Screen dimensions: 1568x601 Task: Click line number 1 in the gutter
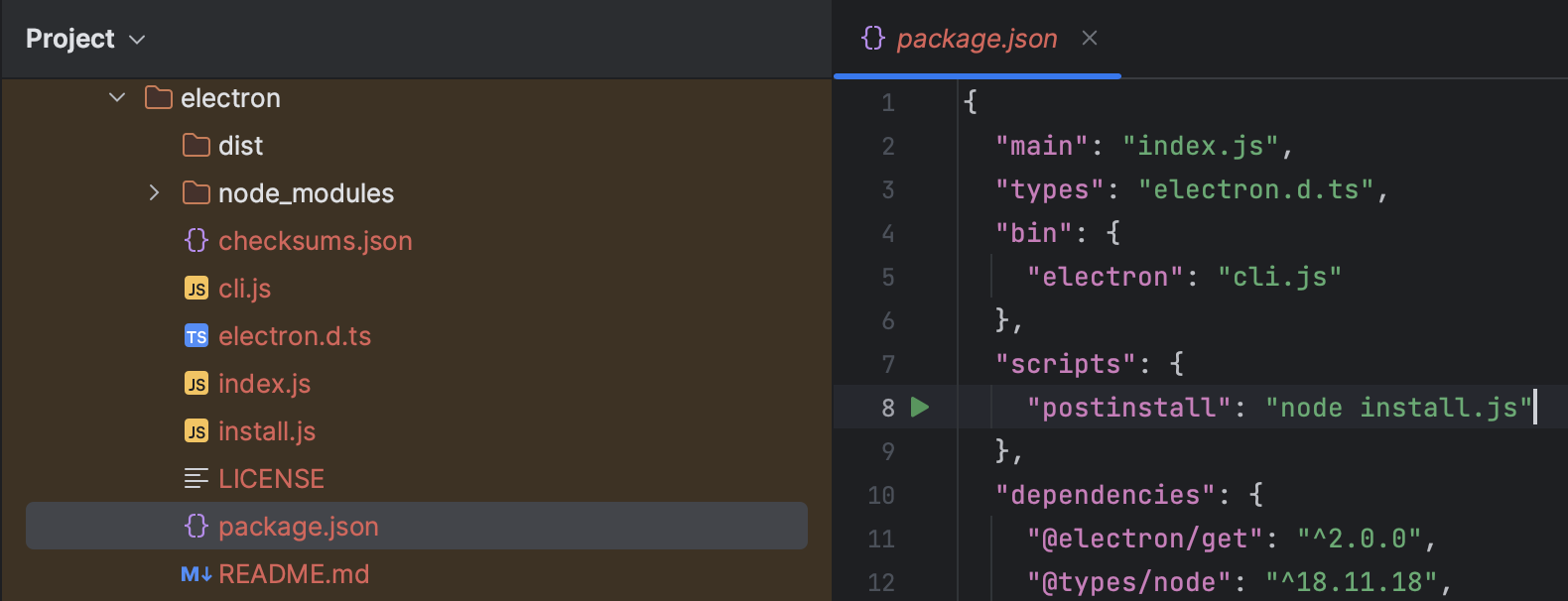tap(888, 102)
